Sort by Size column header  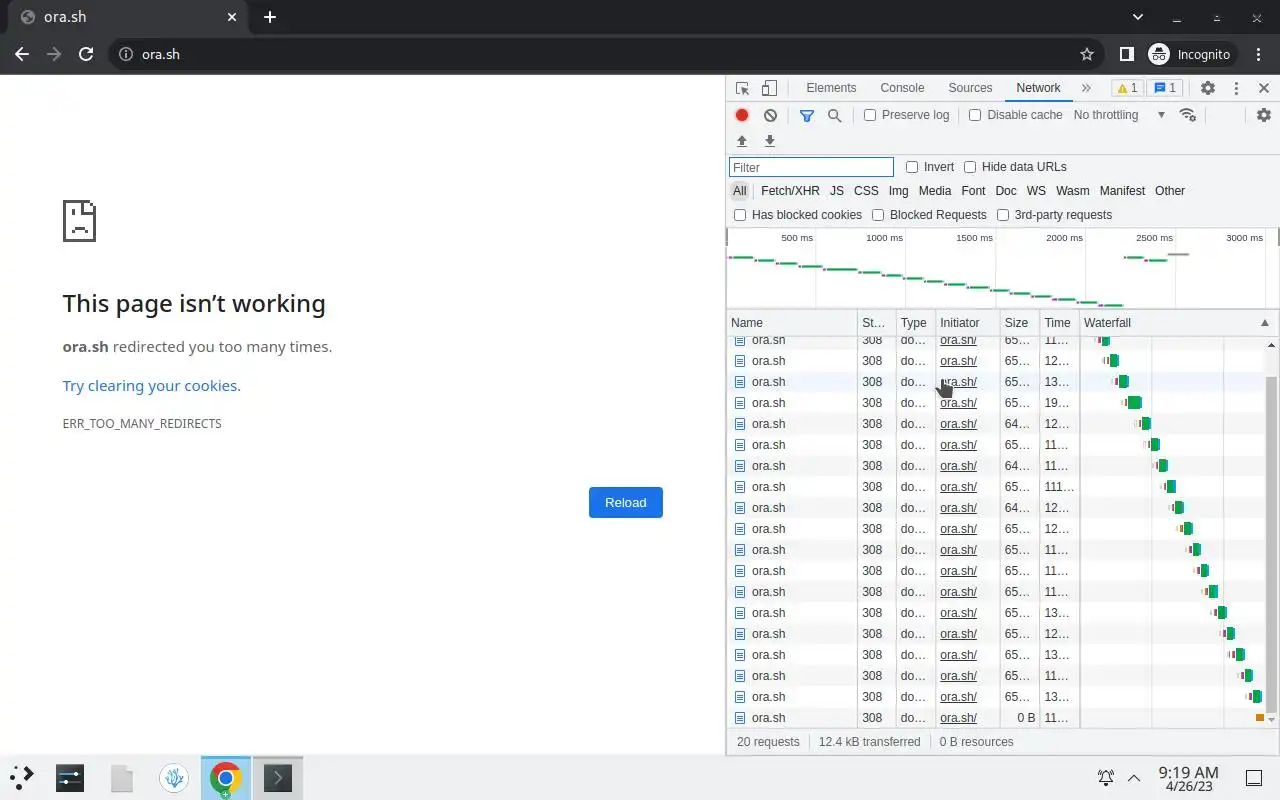1019,323
